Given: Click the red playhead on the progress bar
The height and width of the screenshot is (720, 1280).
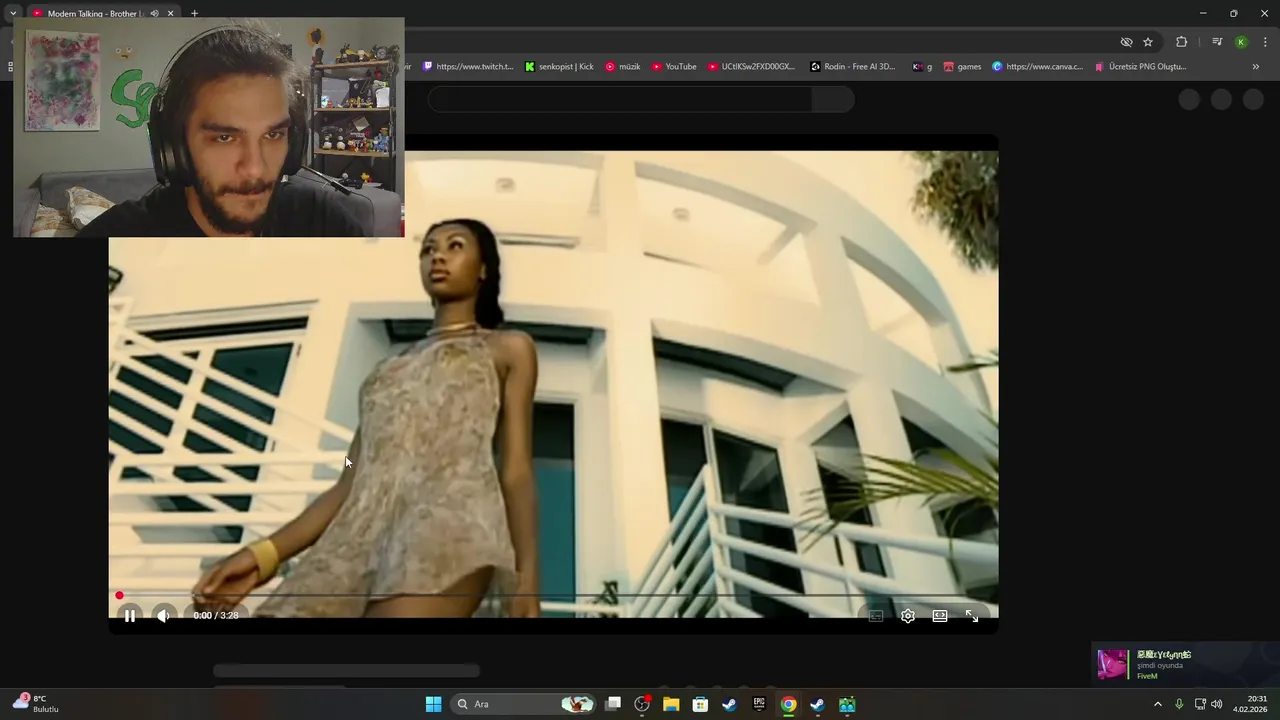Looking at the screenshot, I should click(x=119, y=596).
